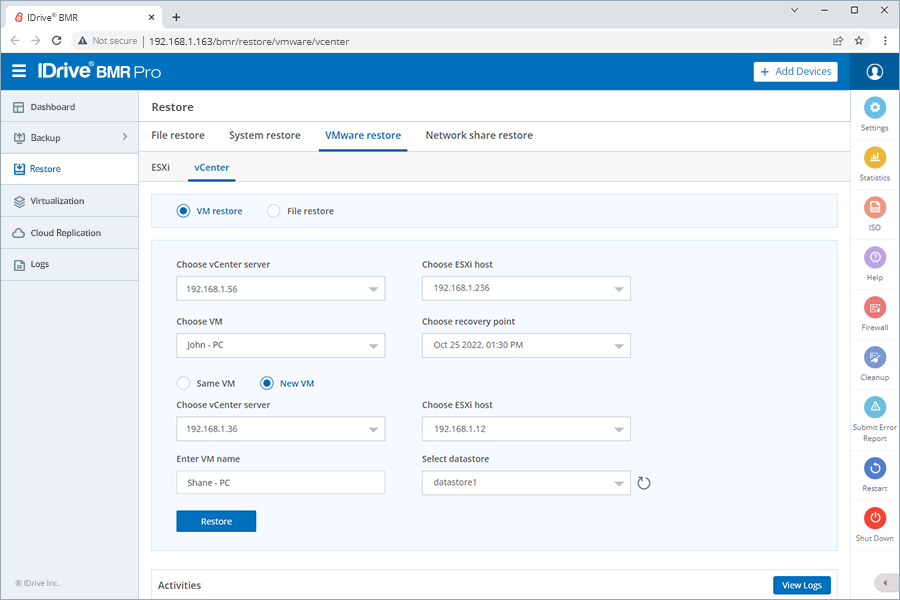Viewport: 900px width, 600px height.
Task: Open the Settings gear icon
Action: pyautogui.click(x=874, y=107)
